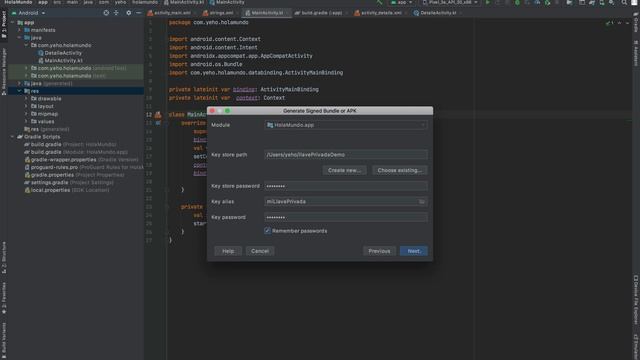This screenshot has width=640, height=360.
Task: Expand the layout folder
Action: pos(26,106)
